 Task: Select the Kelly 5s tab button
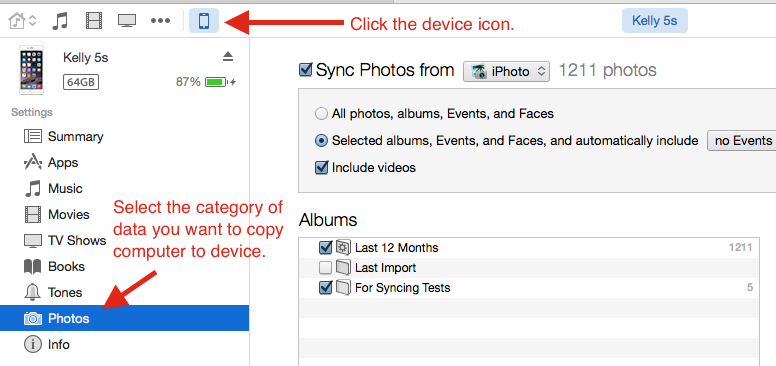[x=654, y=21]
